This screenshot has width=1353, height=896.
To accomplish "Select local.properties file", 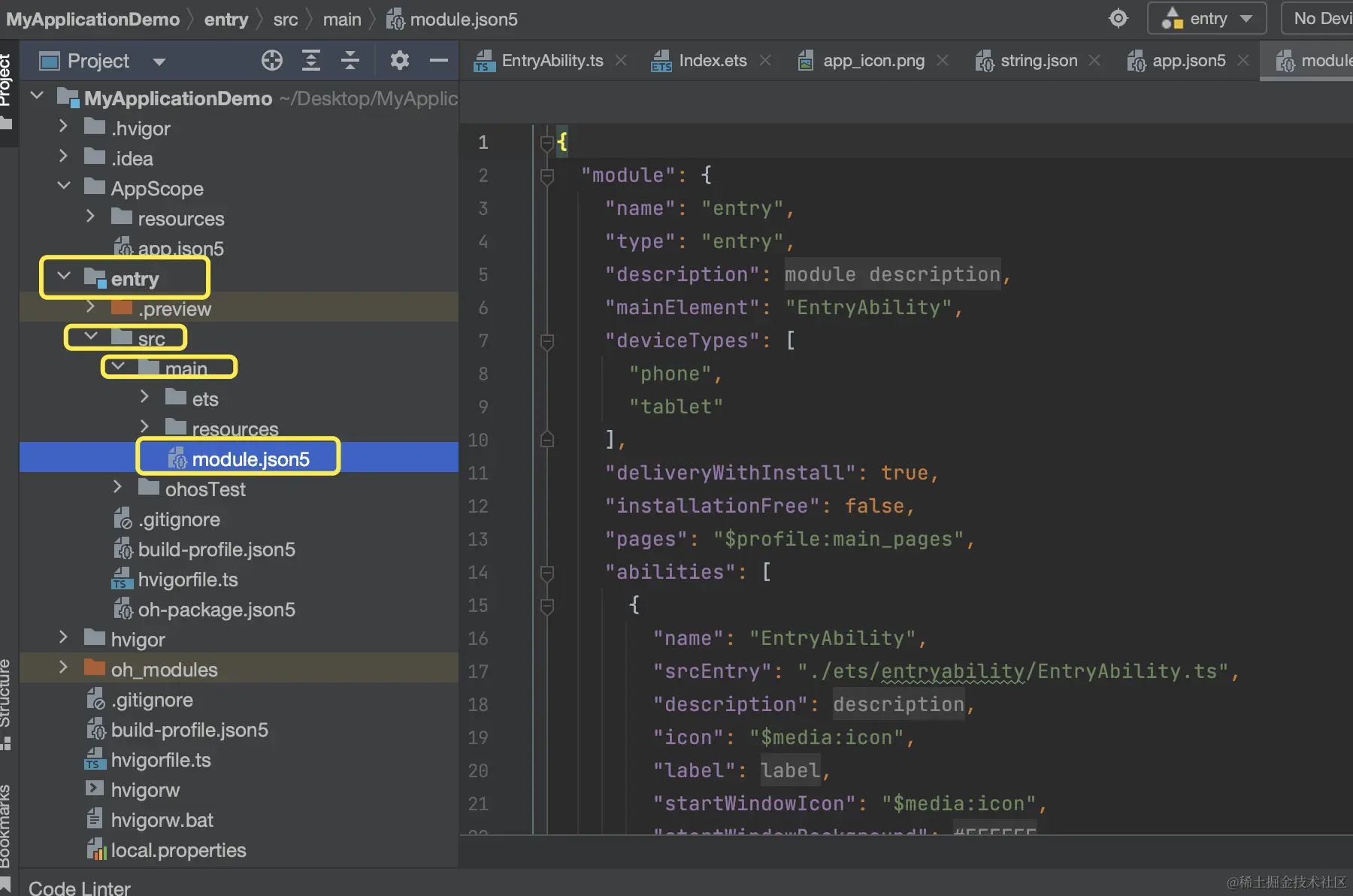I will point(166,850).
